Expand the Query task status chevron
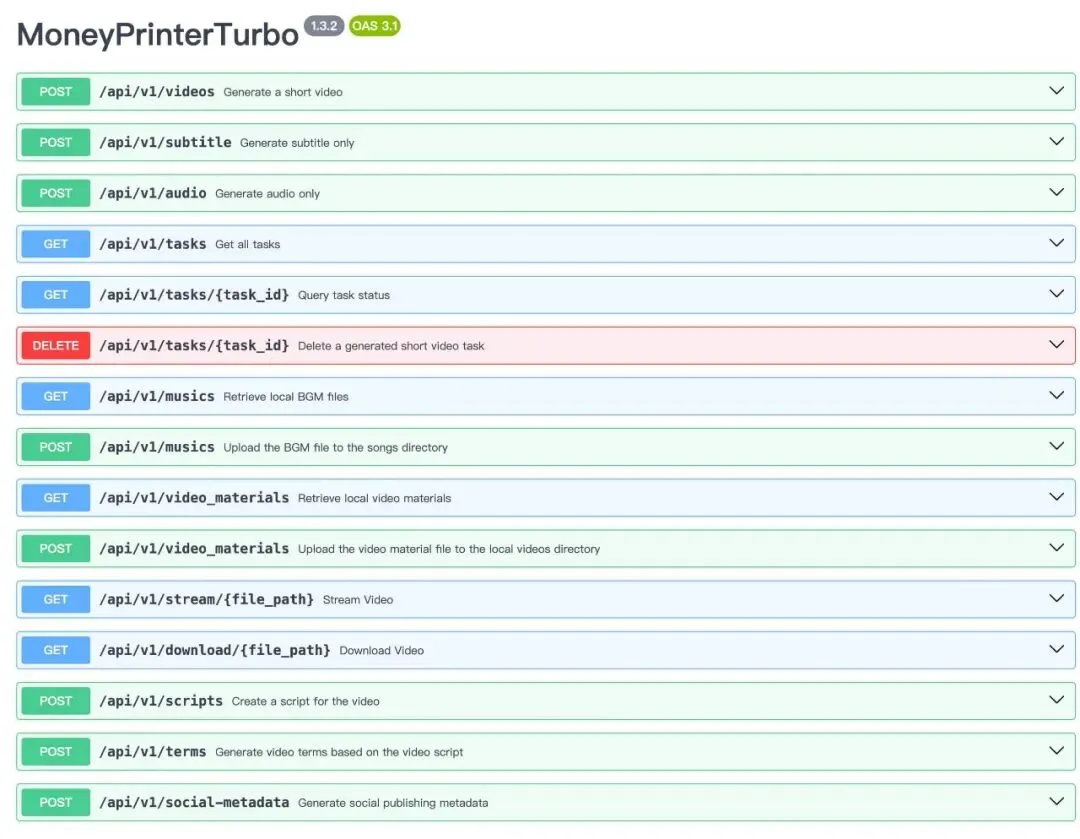1080x839 pixels. coord(1056,294)
